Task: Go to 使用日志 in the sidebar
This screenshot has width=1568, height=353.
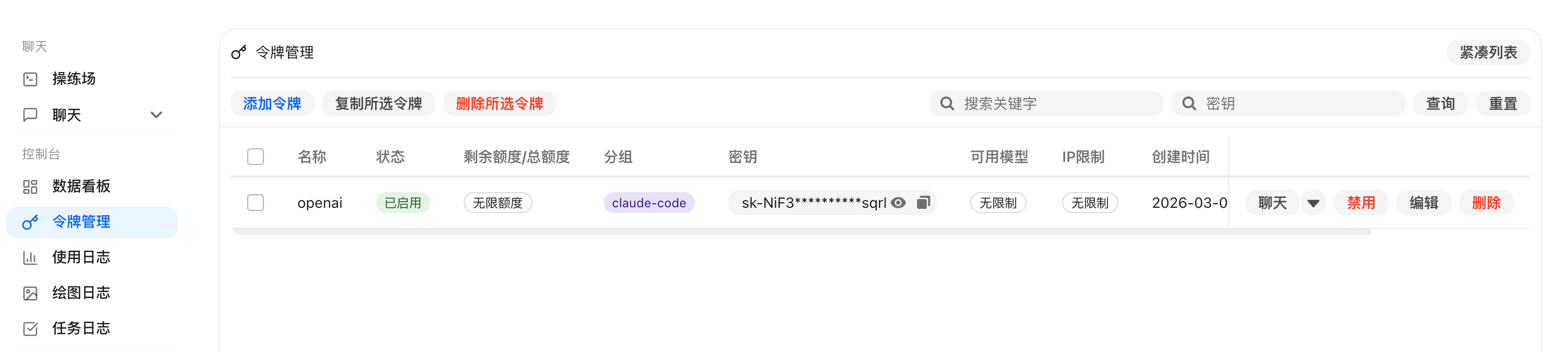Action: point(81,257)
